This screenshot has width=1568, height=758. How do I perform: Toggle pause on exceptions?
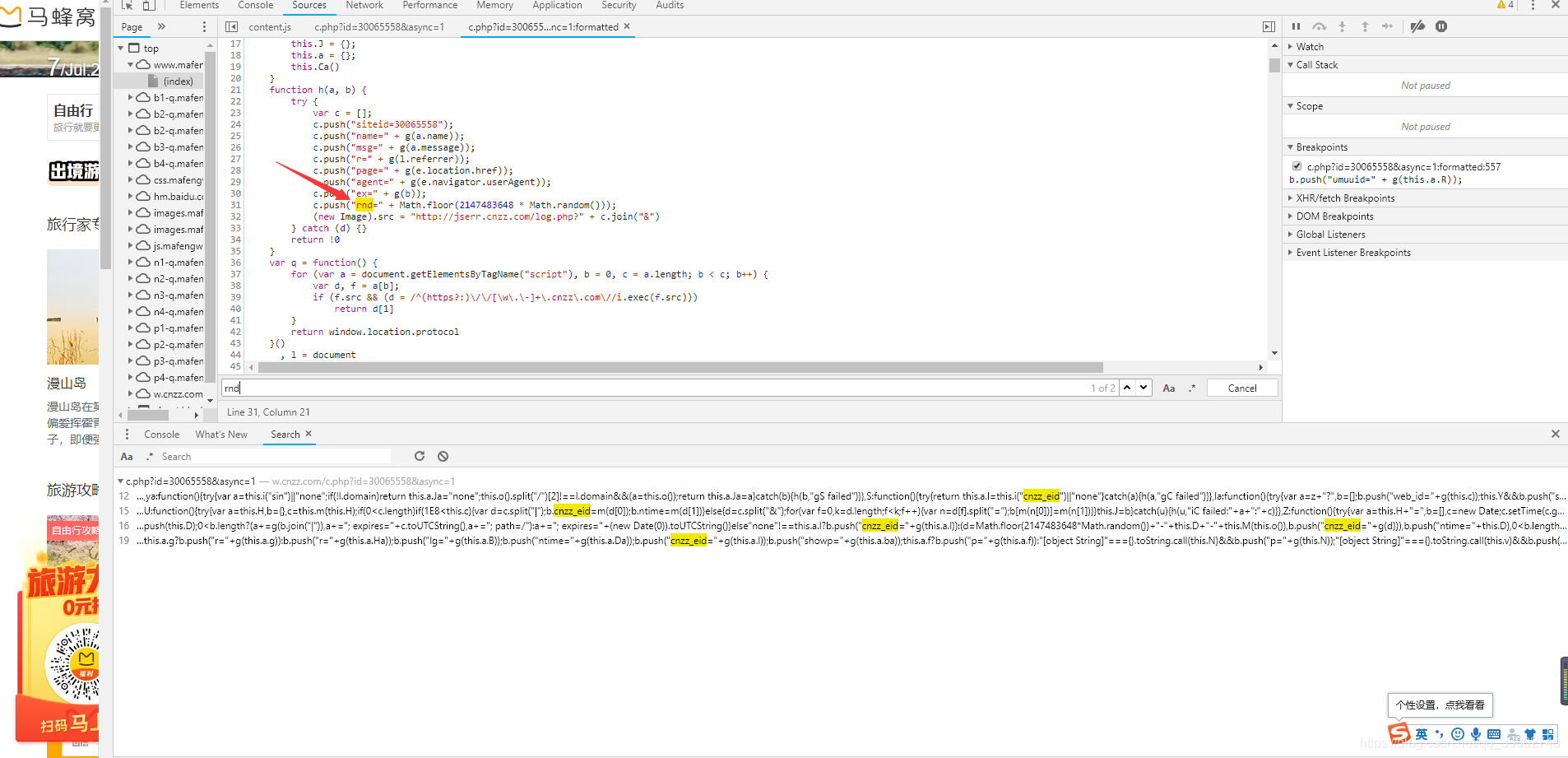[1441, 26]
